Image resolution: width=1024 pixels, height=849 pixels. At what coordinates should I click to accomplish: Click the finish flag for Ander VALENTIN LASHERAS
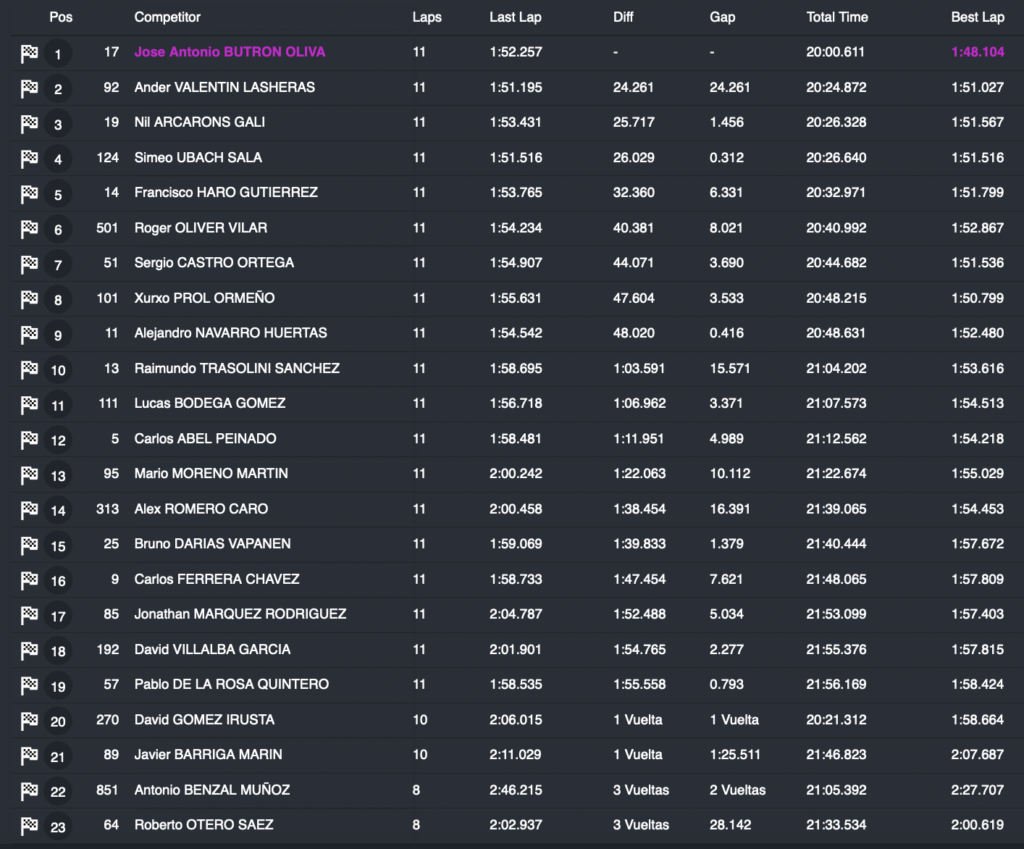29,89
